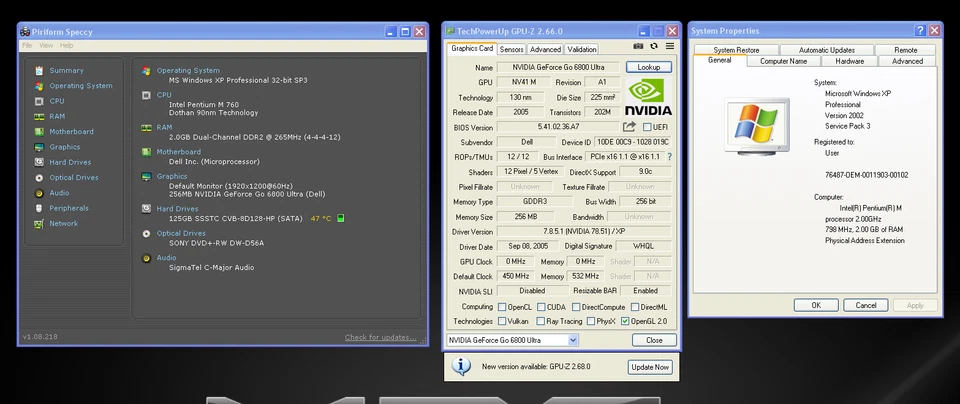Image resolution: width=960 pixels, height=404 pixels.
Task: Open the NVIDIA GeForce Go 6800 Ultra dropdown
Action: tap(573, 340)
